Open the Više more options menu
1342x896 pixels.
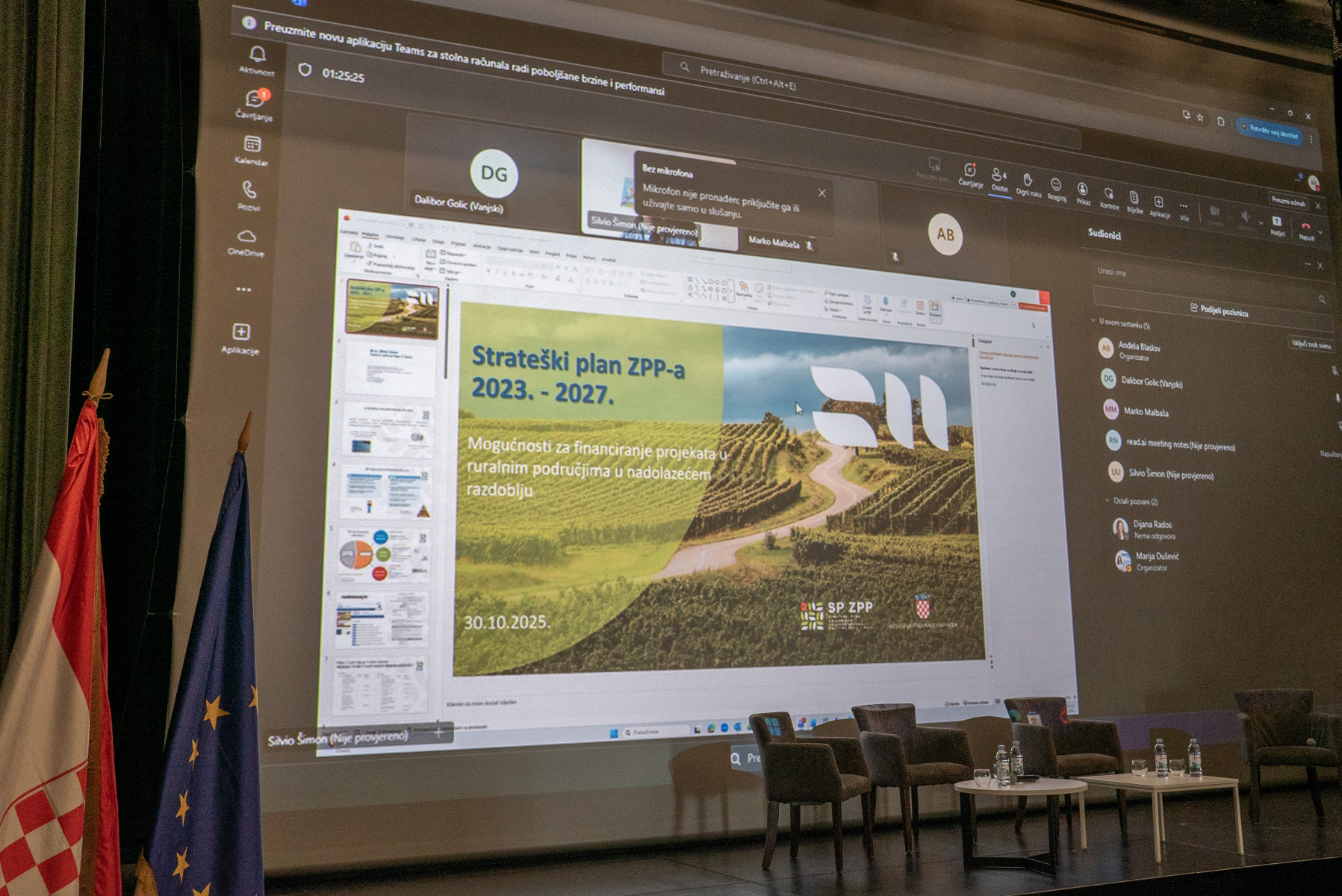coord(1183,208)
